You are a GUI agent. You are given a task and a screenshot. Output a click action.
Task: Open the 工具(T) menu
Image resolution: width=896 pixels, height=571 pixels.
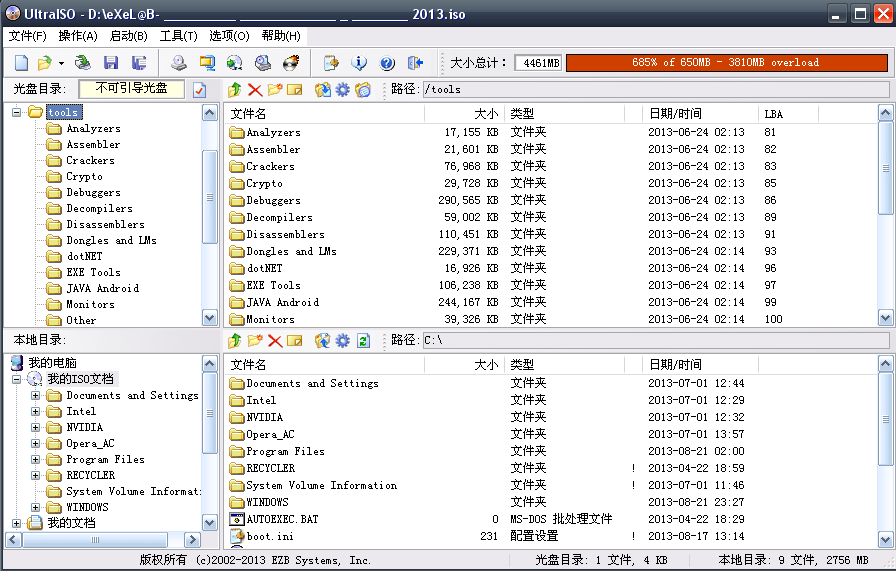178,36
